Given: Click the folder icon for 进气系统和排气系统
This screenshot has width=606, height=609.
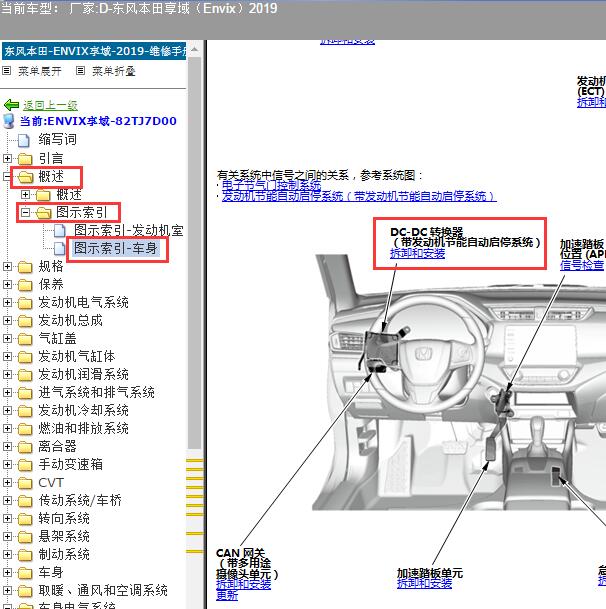Looking at the screenshot, I should coord(25,393).
